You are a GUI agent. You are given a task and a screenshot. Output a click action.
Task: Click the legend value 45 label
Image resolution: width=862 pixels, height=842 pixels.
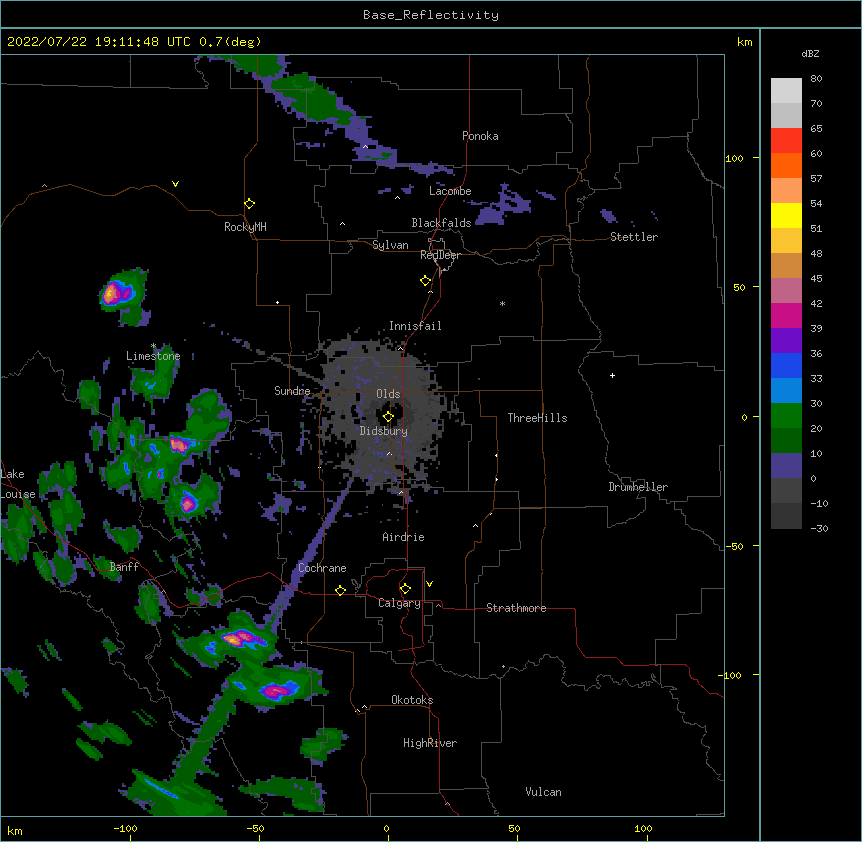pos(816,279)
